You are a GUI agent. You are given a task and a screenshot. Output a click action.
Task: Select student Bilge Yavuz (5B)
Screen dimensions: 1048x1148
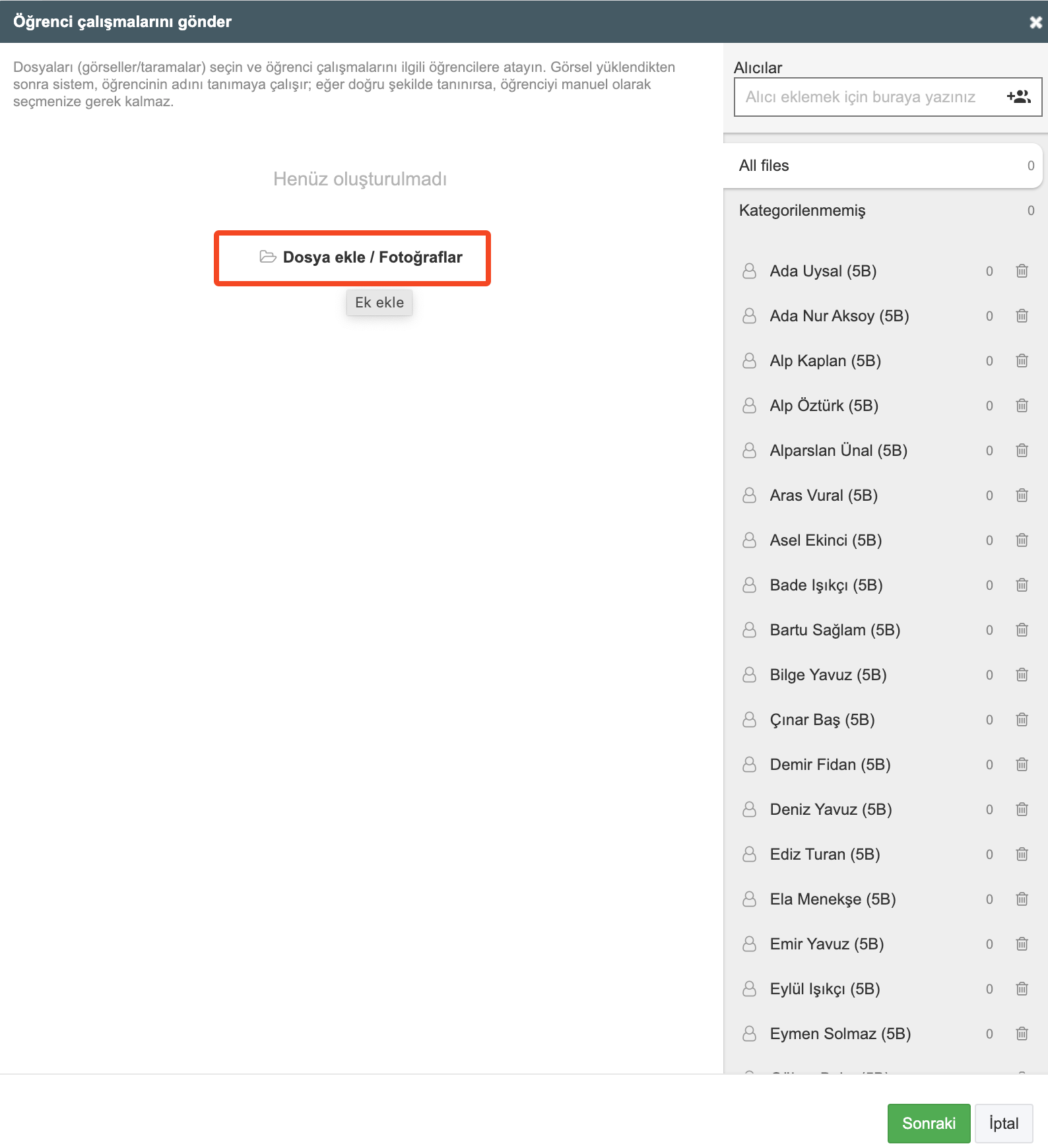click(x=884, y=675)
